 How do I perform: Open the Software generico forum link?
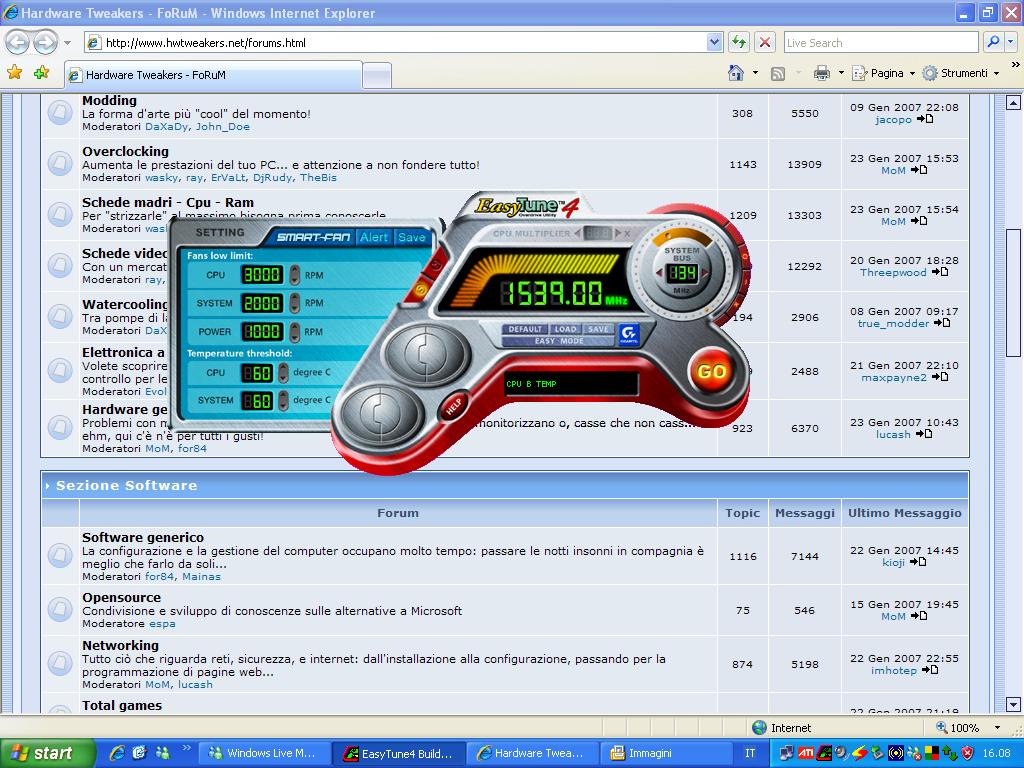point(143,537)
